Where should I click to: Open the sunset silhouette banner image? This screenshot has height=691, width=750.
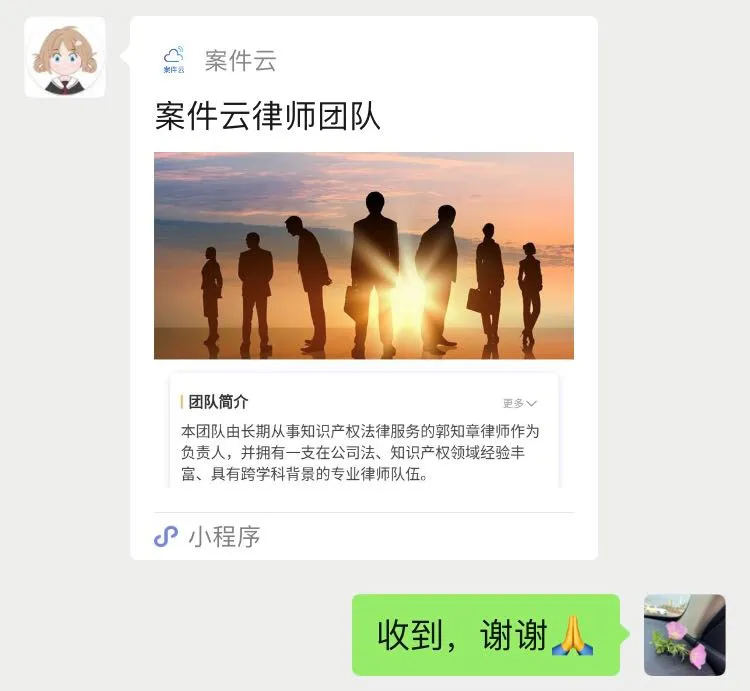pos(364,255)
